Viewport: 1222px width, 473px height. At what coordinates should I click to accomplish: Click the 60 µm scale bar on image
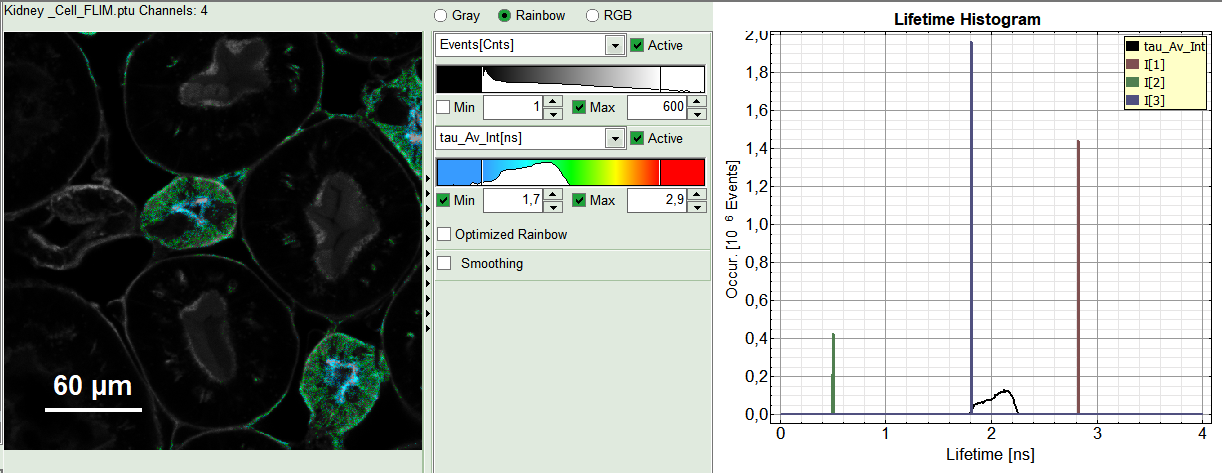click(93, 408)
